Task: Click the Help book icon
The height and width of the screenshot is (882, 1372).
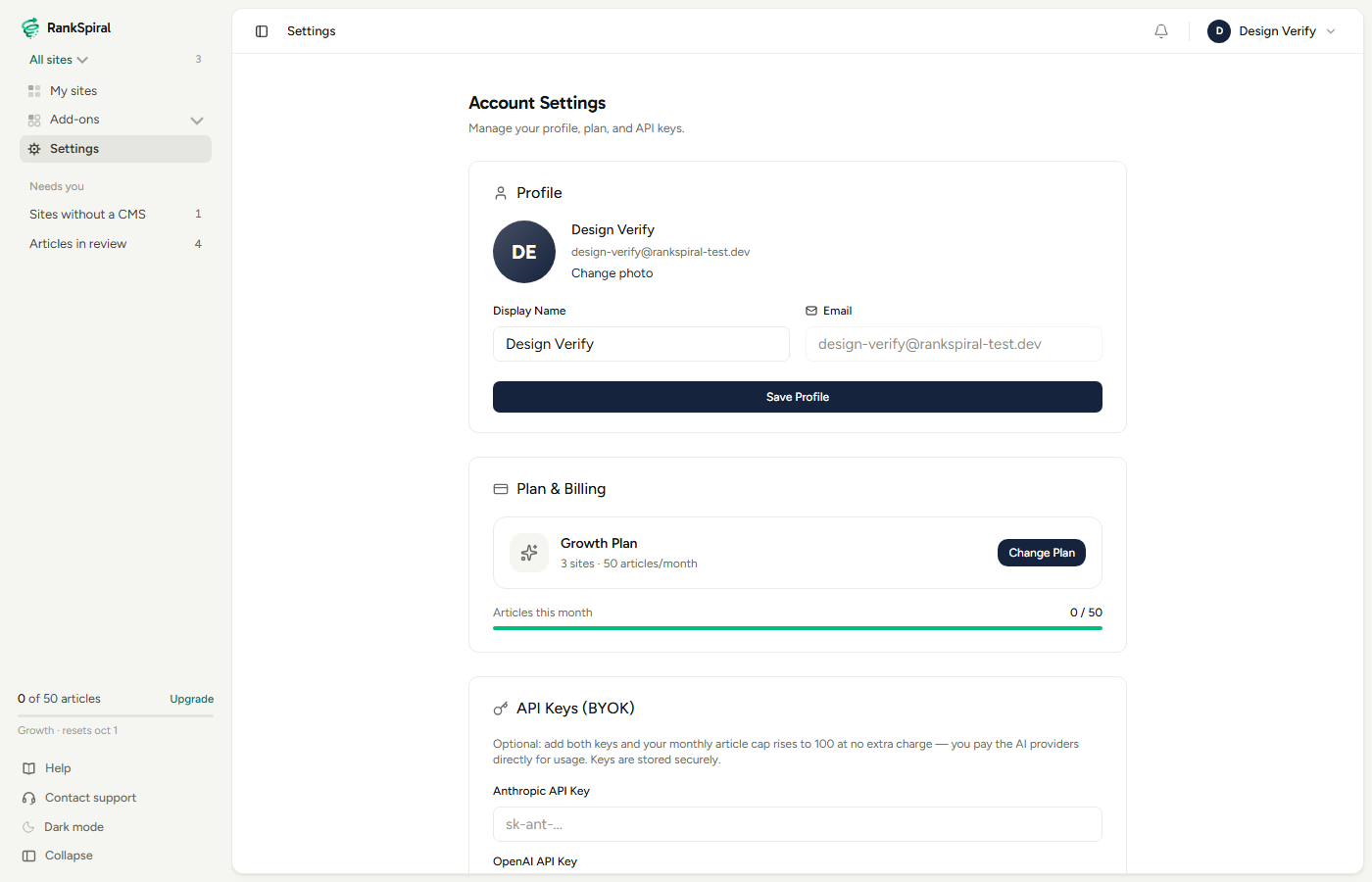Action: coord(29,768)
